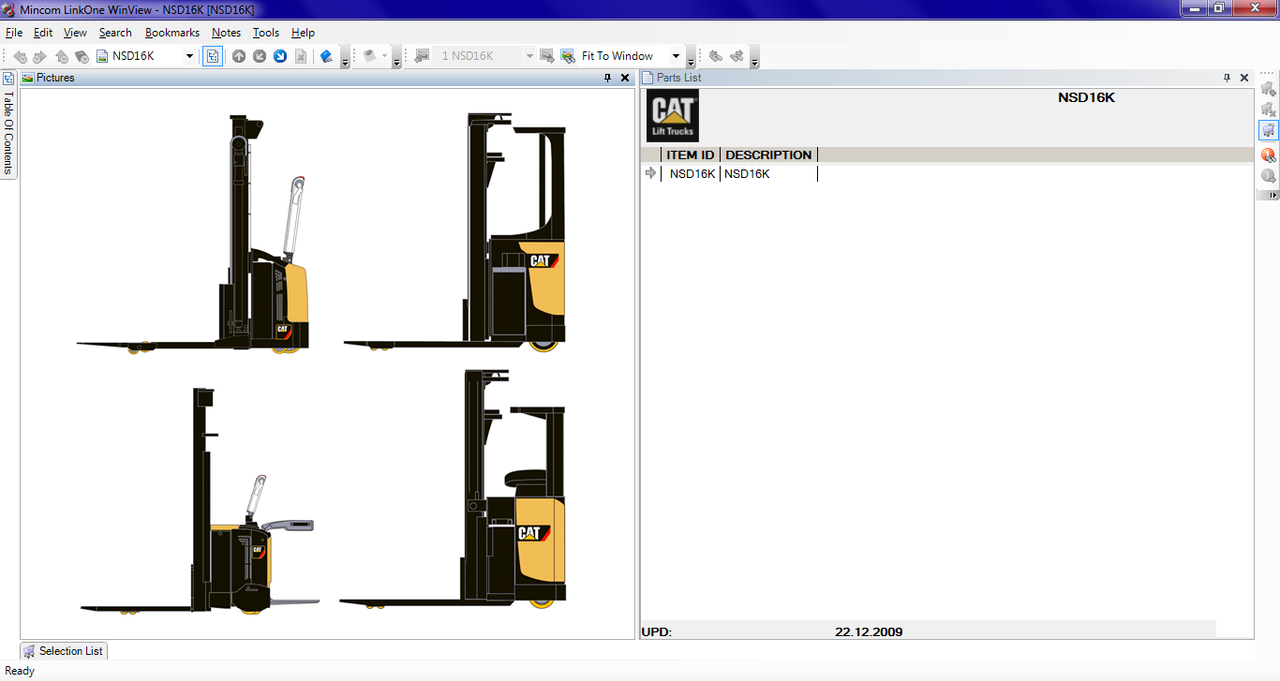Click the remove-from-cart icon in right sidebar
Screen dimensions: 1280x681
click(1268, 109)
